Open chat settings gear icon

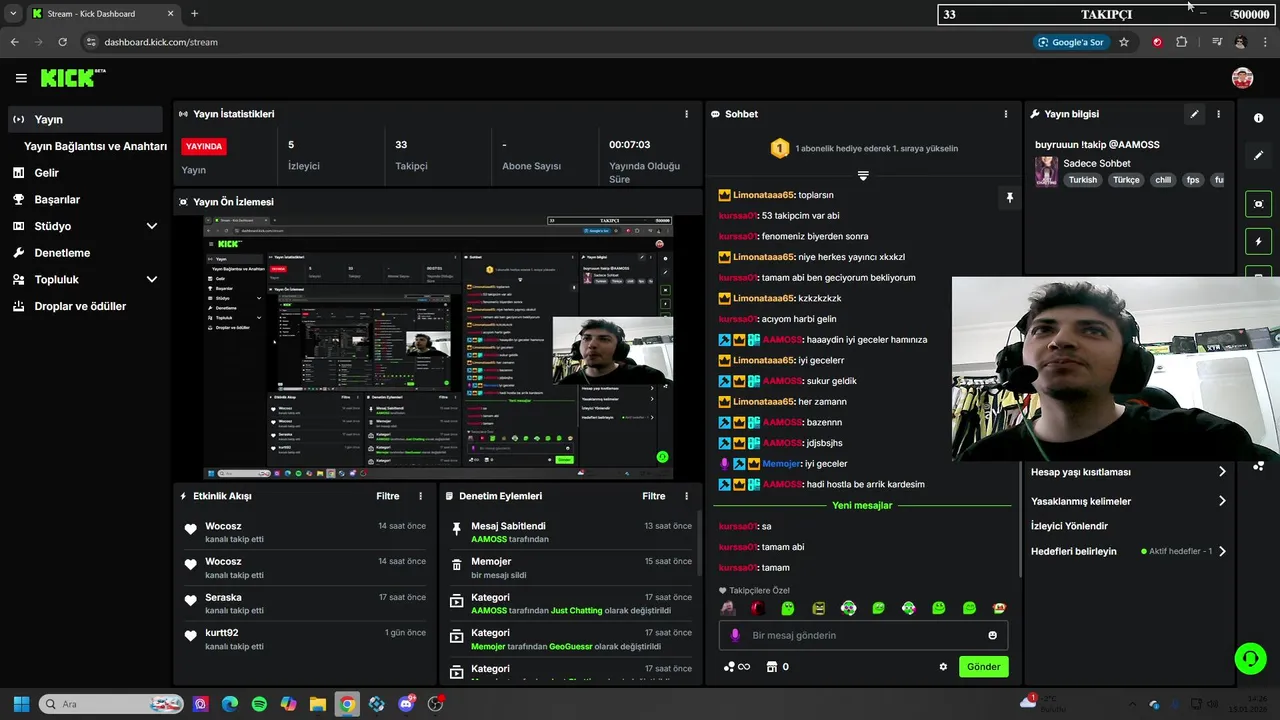pos(943,667)
